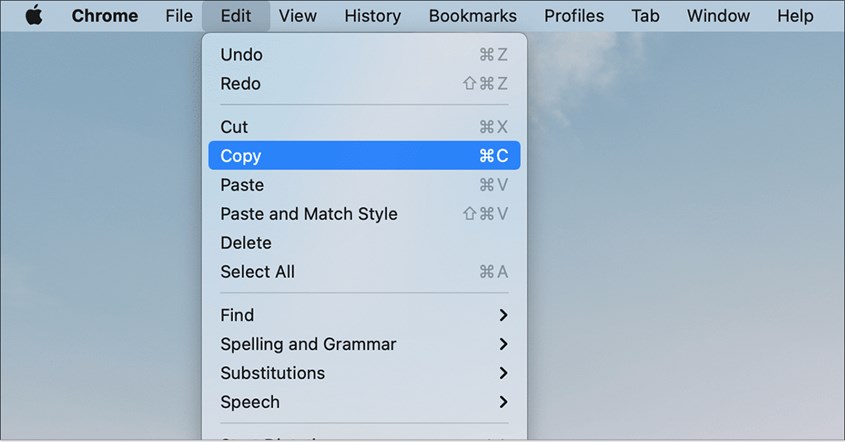
Task: Open the File menu
Action: point(179,16)
